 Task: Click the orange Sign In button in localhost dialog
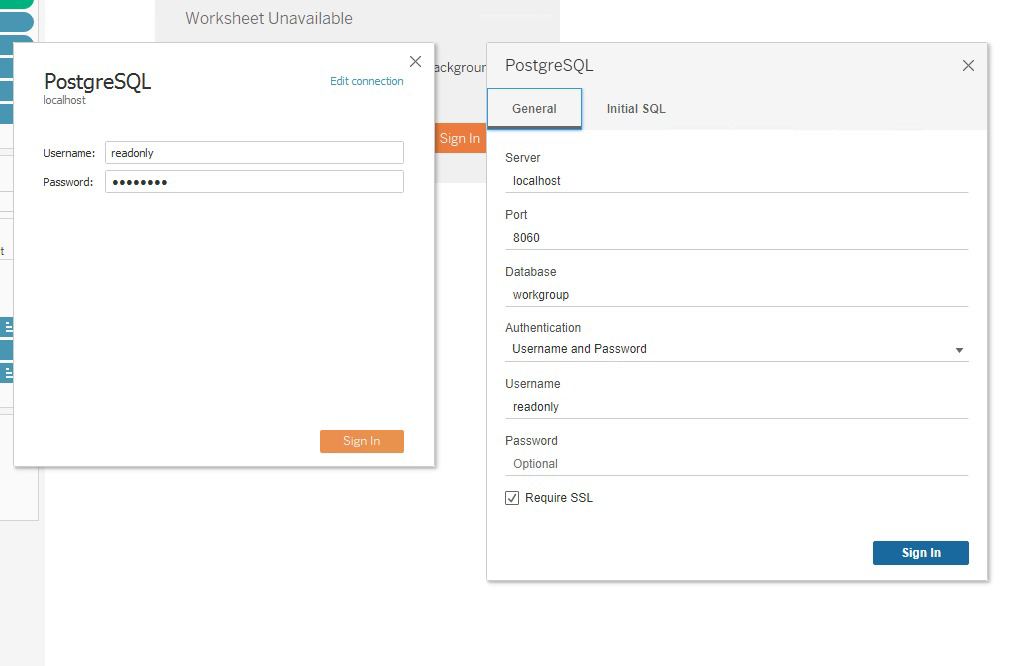coord(361,441)
